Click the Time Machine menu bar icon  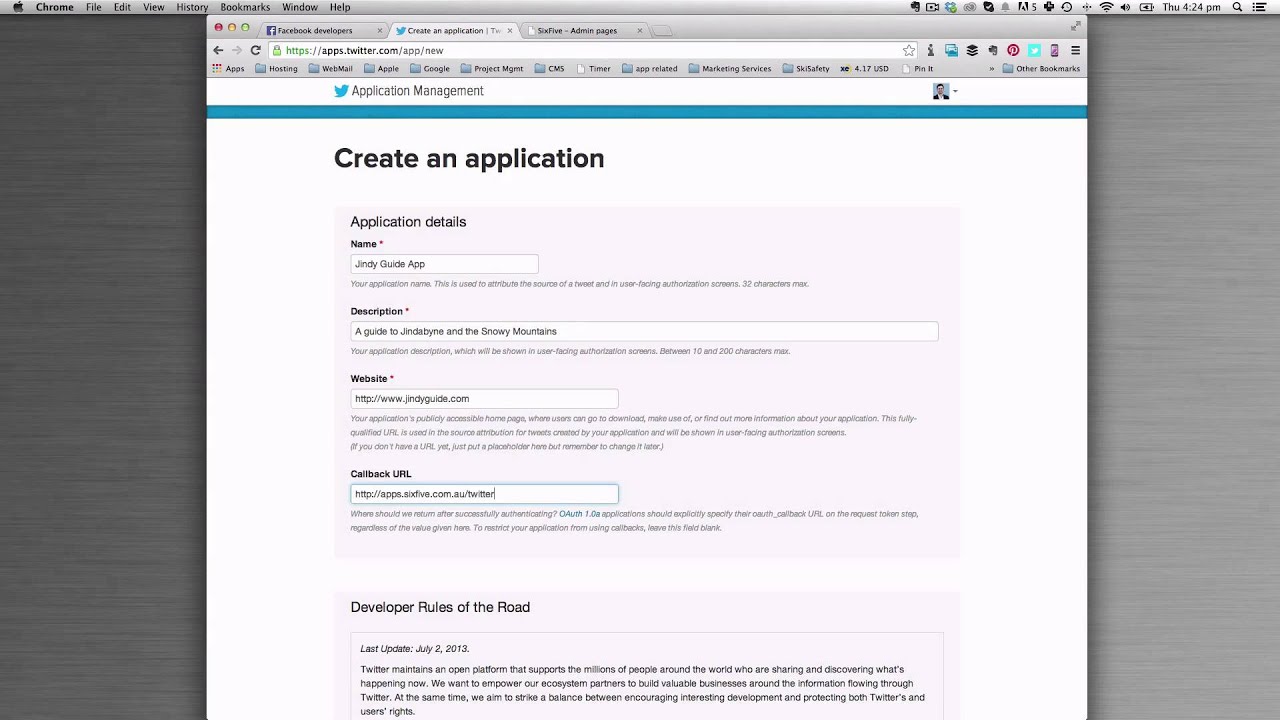(x=1067, y=7)
